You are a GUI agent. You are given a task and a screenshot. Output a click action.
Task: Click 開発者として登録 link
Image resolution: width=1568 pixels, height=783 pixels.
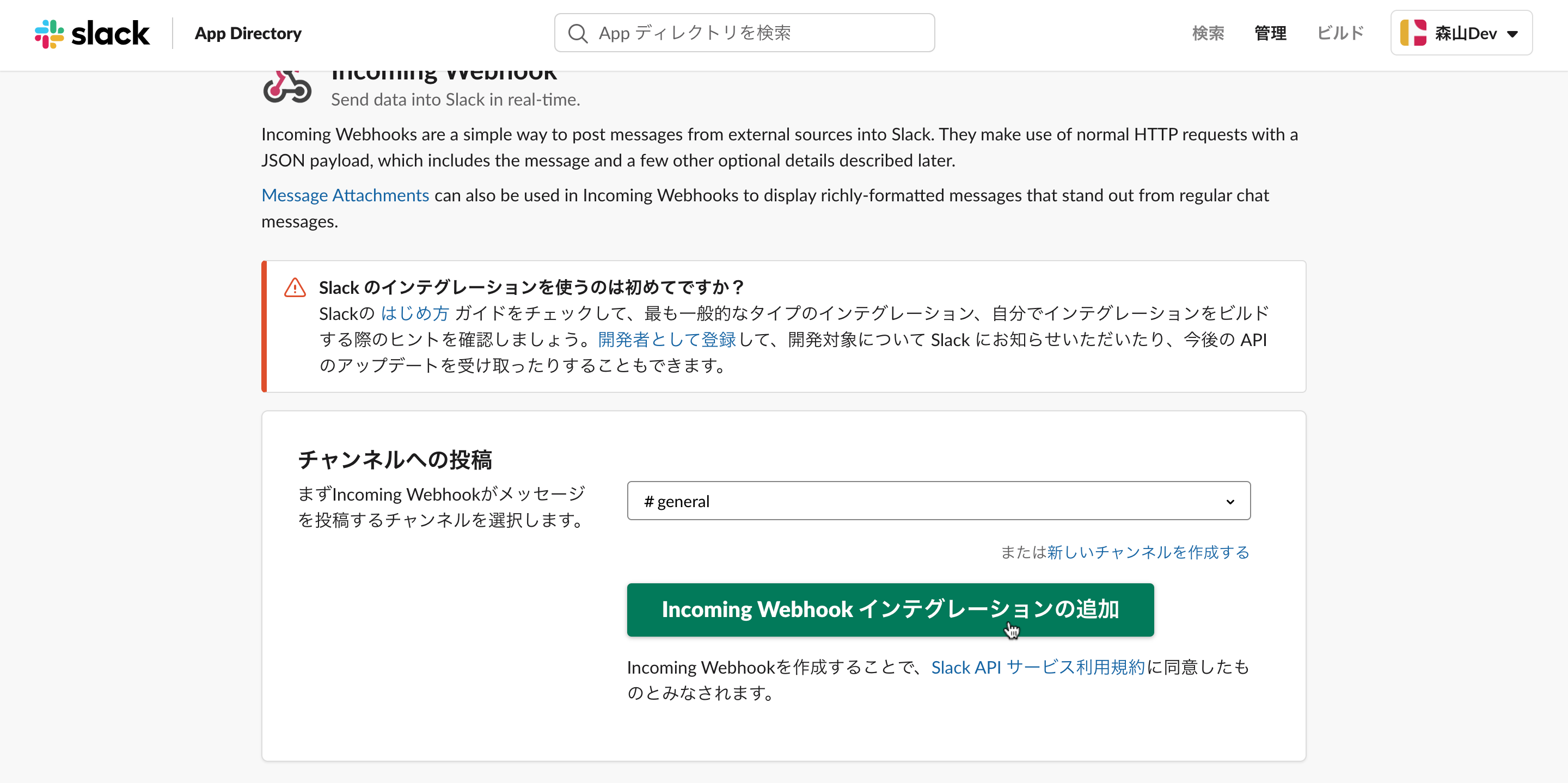[666, 340]
